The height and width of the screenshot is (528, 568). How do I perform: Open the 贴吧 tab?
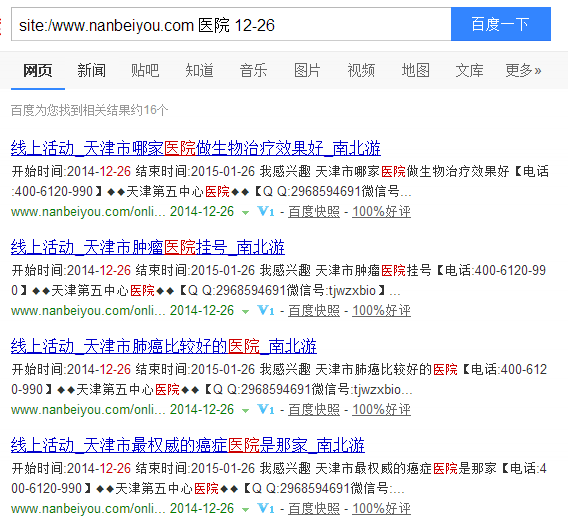click(x=145, y=70)
